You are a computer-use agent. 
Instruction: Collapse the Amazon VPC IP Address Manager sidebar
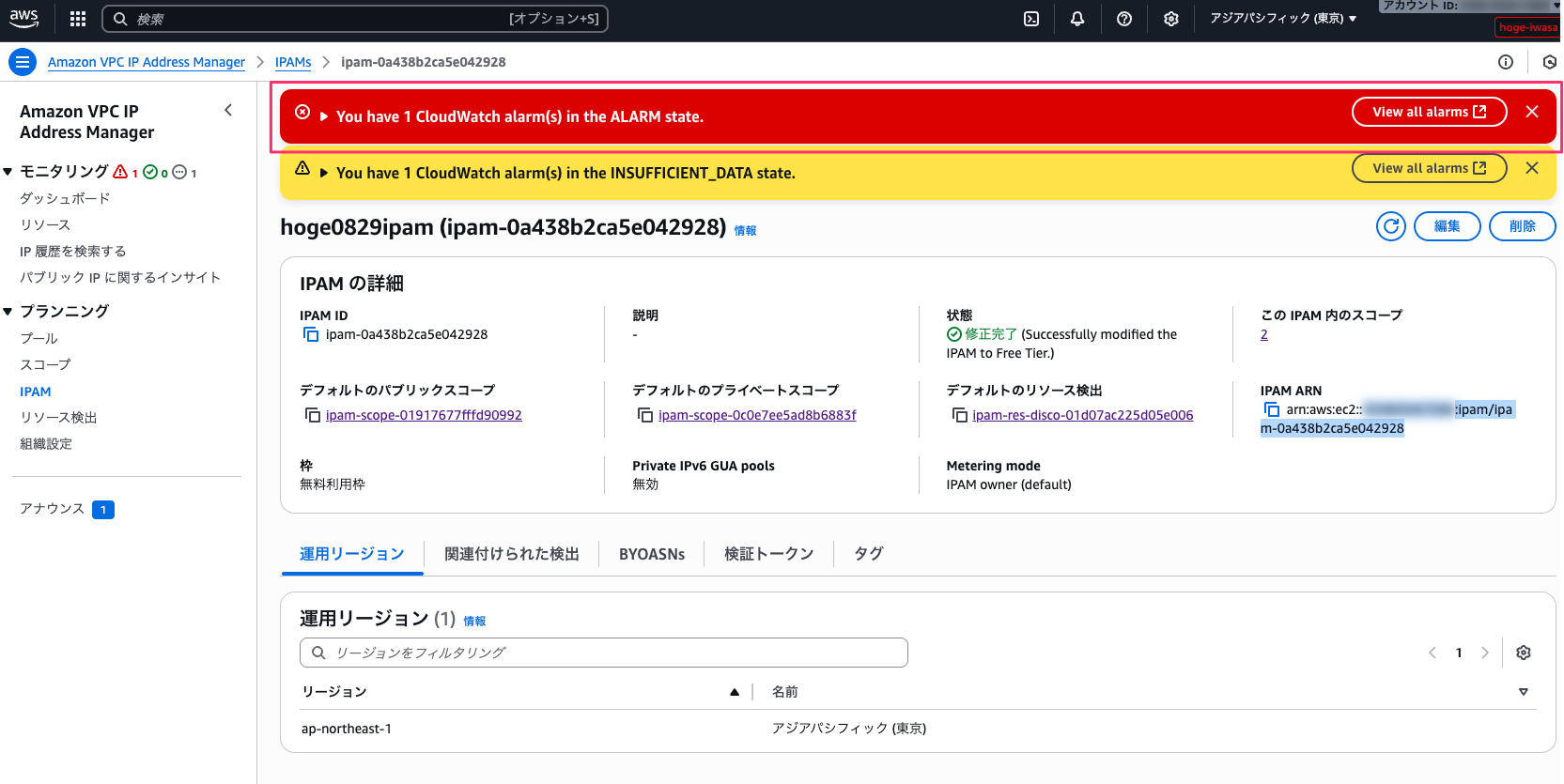(228, 111)
